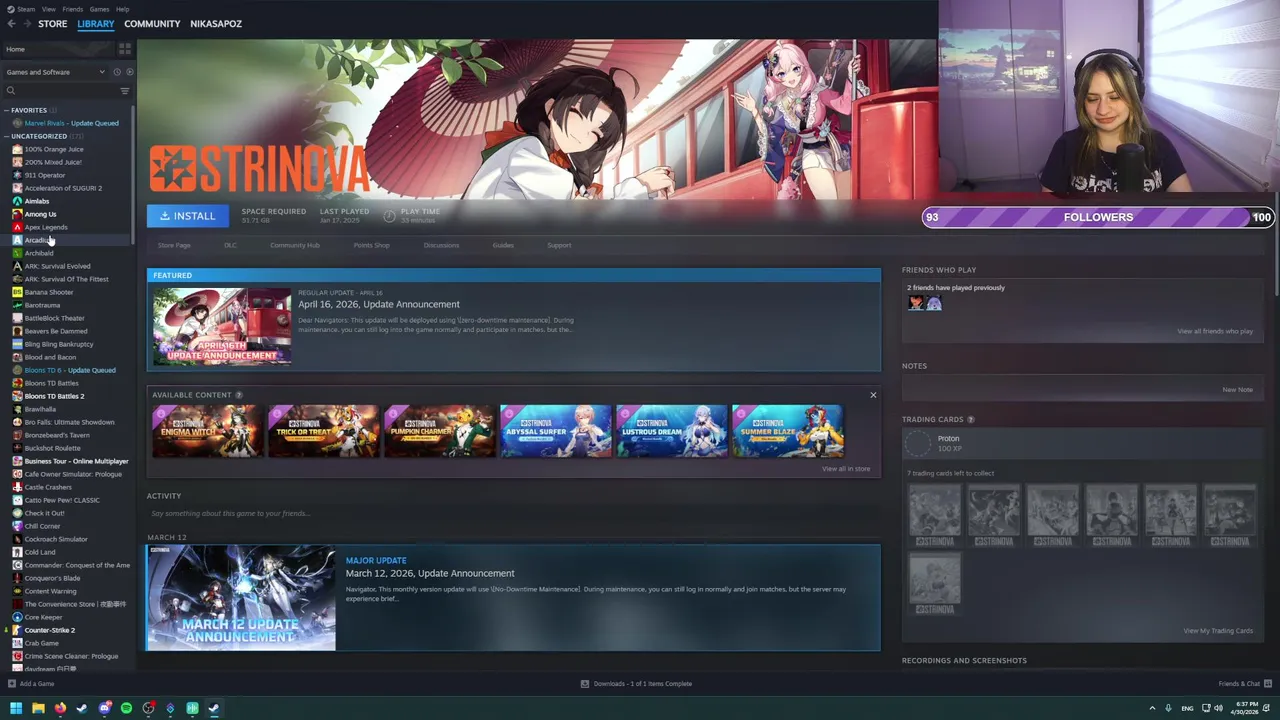Open the View menu

(49, 9)
